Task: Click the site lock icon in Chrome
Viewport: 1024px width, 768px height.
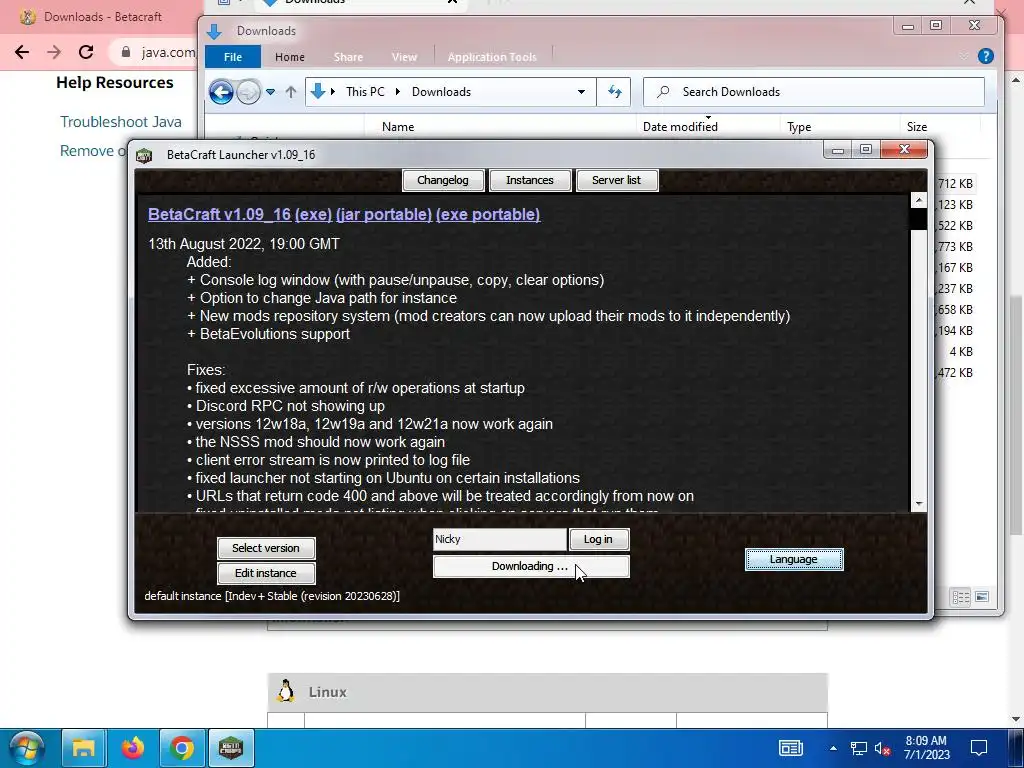Action: click(x=126, y=52)
